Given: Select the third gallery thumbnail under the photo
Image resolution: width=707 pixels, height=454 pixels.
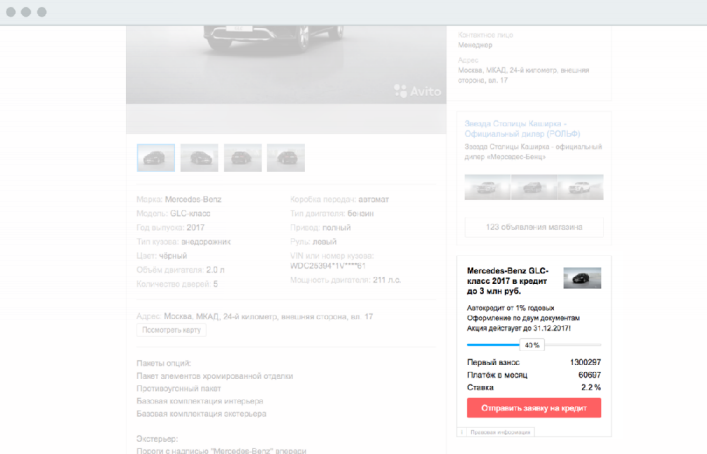Looking at the screenshot, I should [243, 158].
